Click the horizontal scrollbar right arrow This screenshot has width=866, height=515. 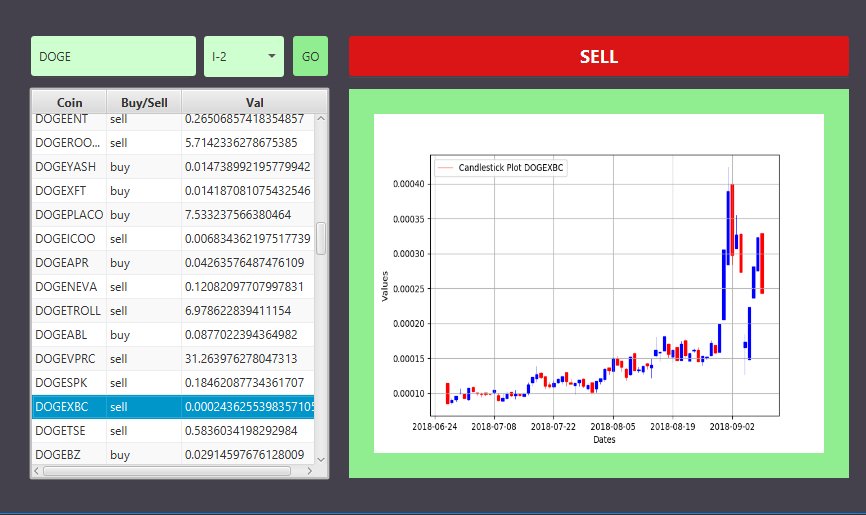coord(310,471)
